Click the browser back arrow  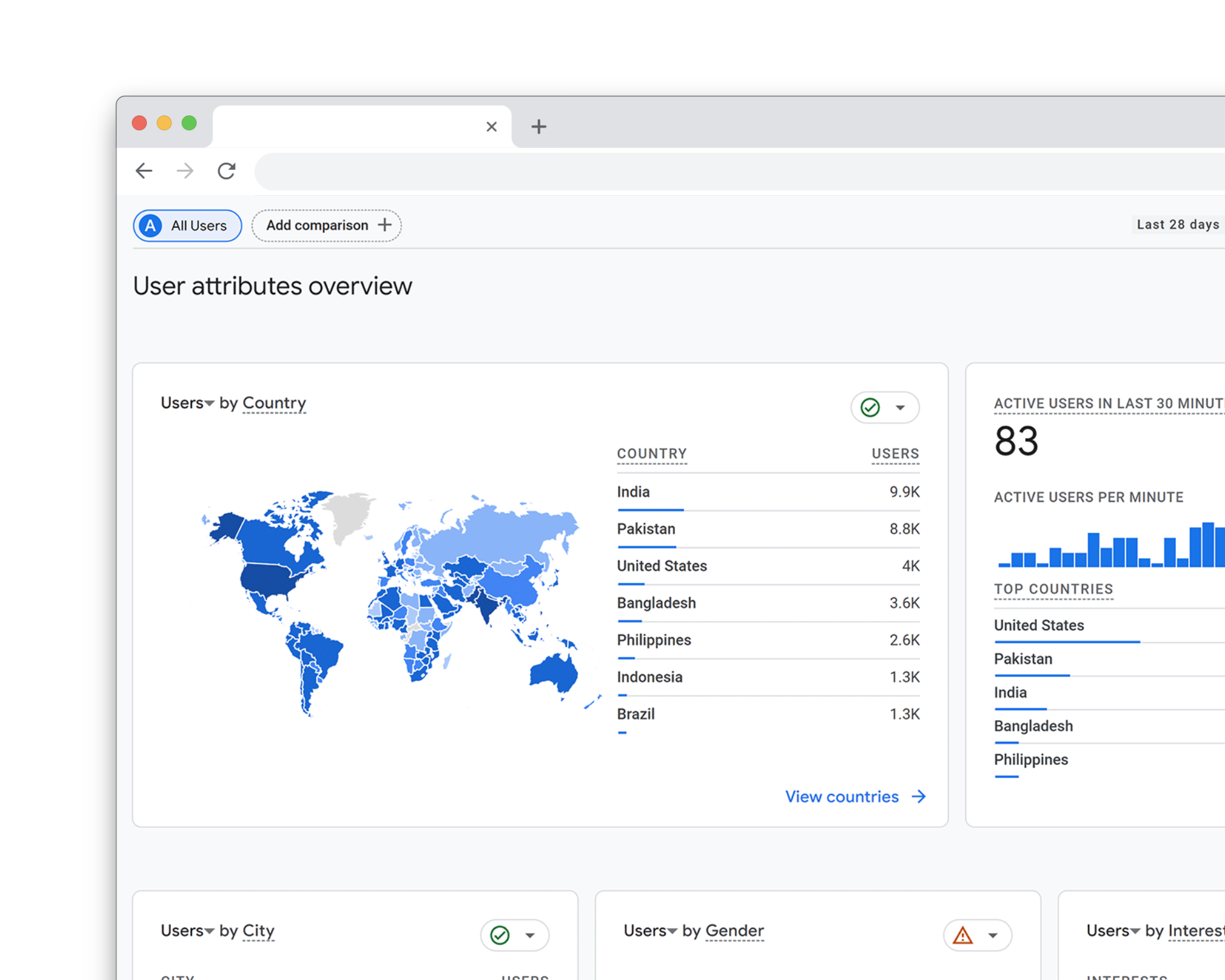pyautogui.click(x=144, y=171)
